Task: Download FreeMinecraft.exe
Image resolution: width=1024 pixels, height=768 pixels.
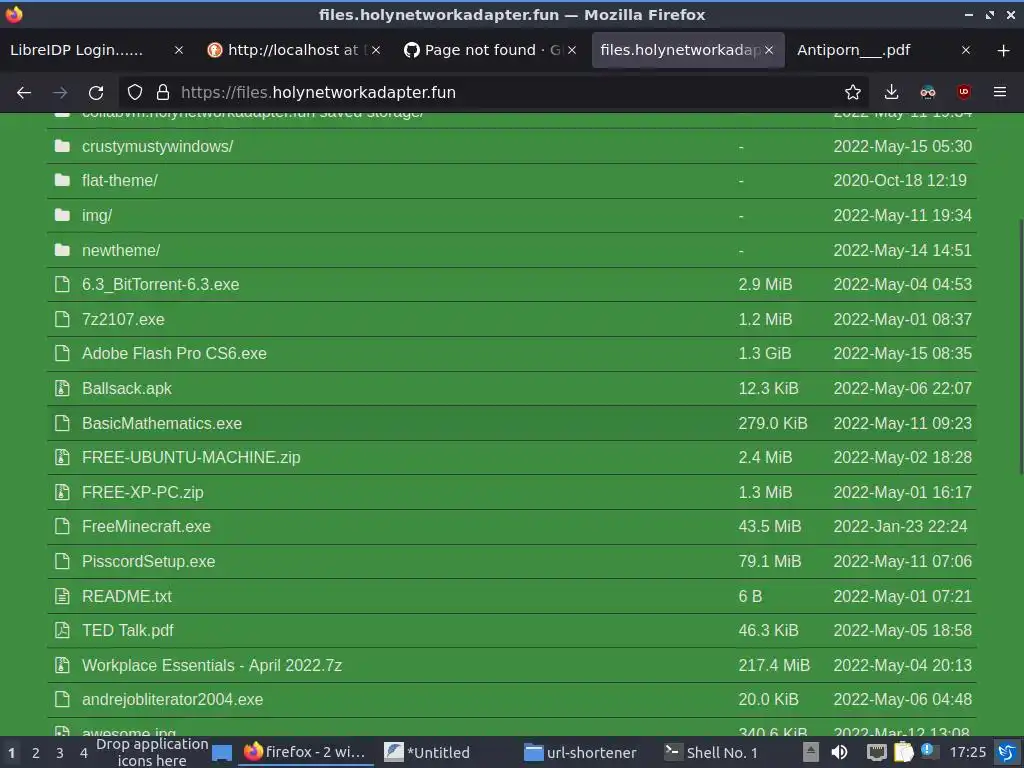Action: (x=146, y=526)
